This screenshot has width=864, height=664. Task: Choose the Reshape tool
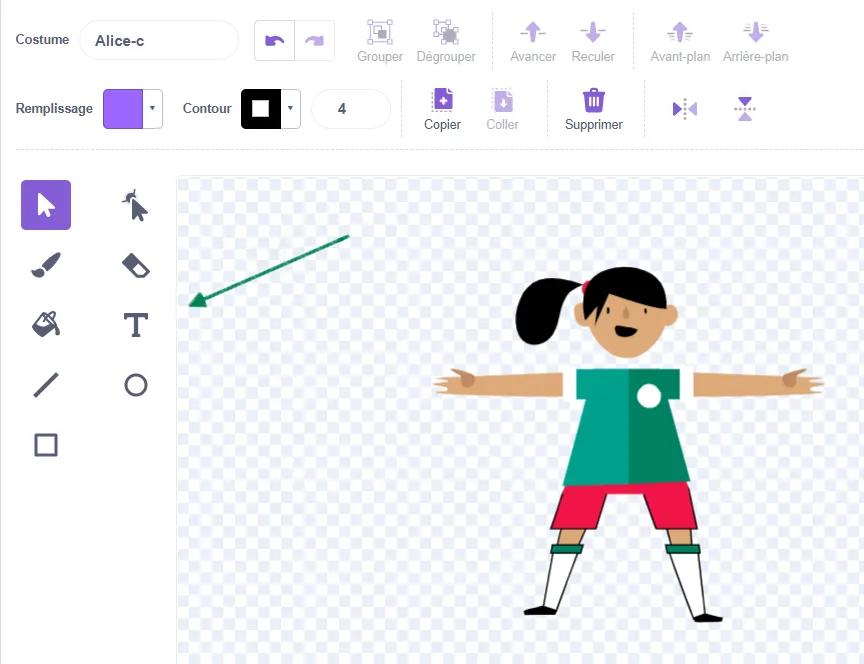click(136, 205)
